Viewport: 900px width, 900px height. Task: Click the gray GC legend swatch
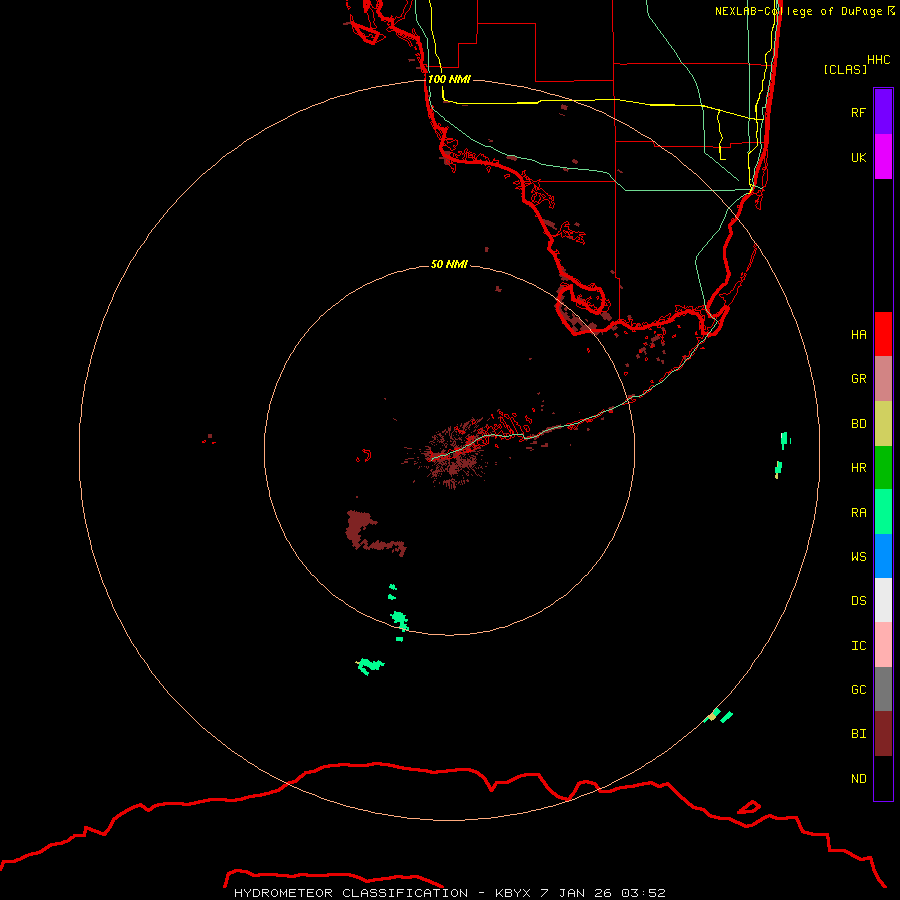pos(883,689)
